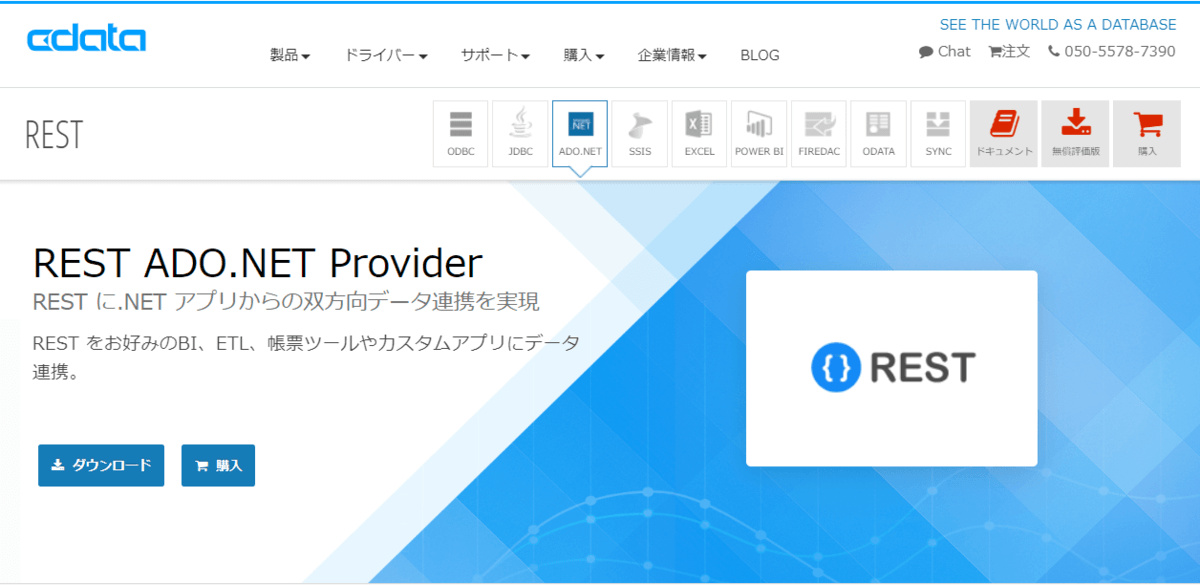The height and width of the screenshot is (585, 1200).
Task: Select the OData icon
Action: (879, 134)
